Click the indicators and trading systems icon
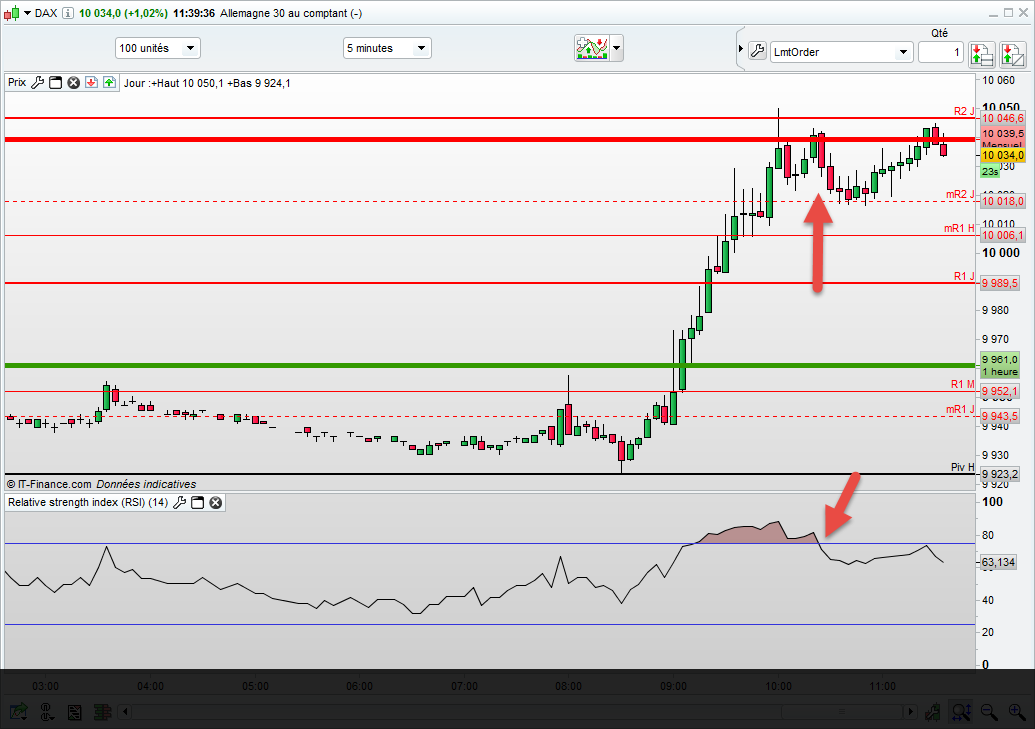1035x729 pixels. (x=592, y=48)
